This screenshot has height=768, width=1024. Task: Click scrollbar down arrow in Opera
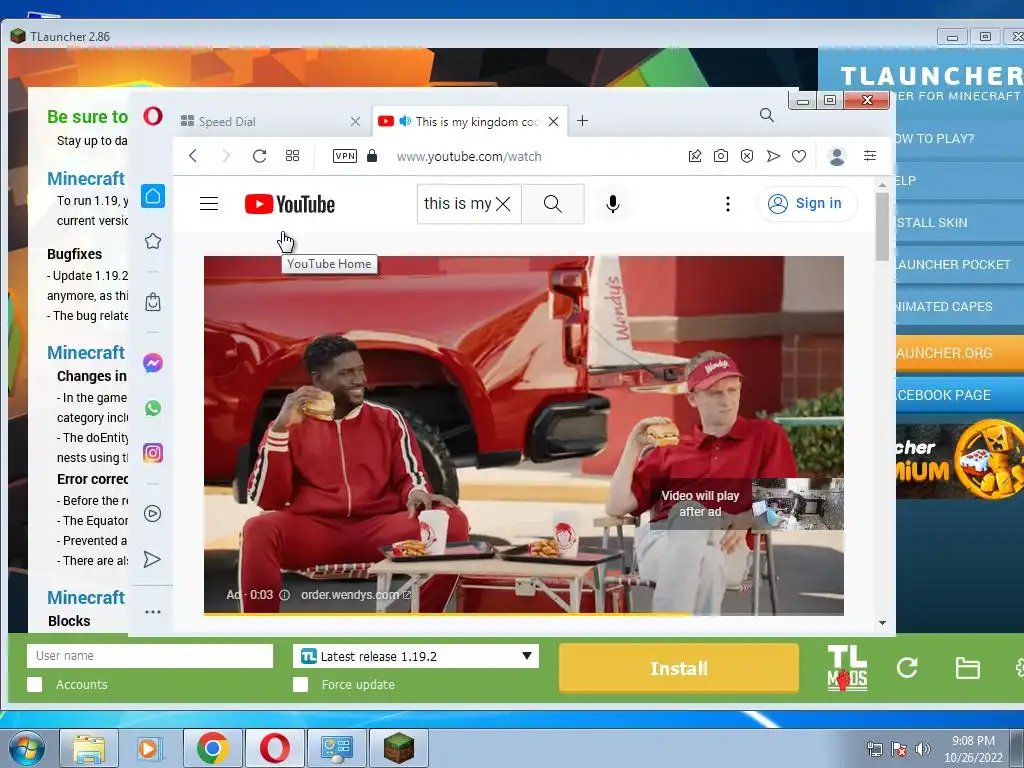882,622
